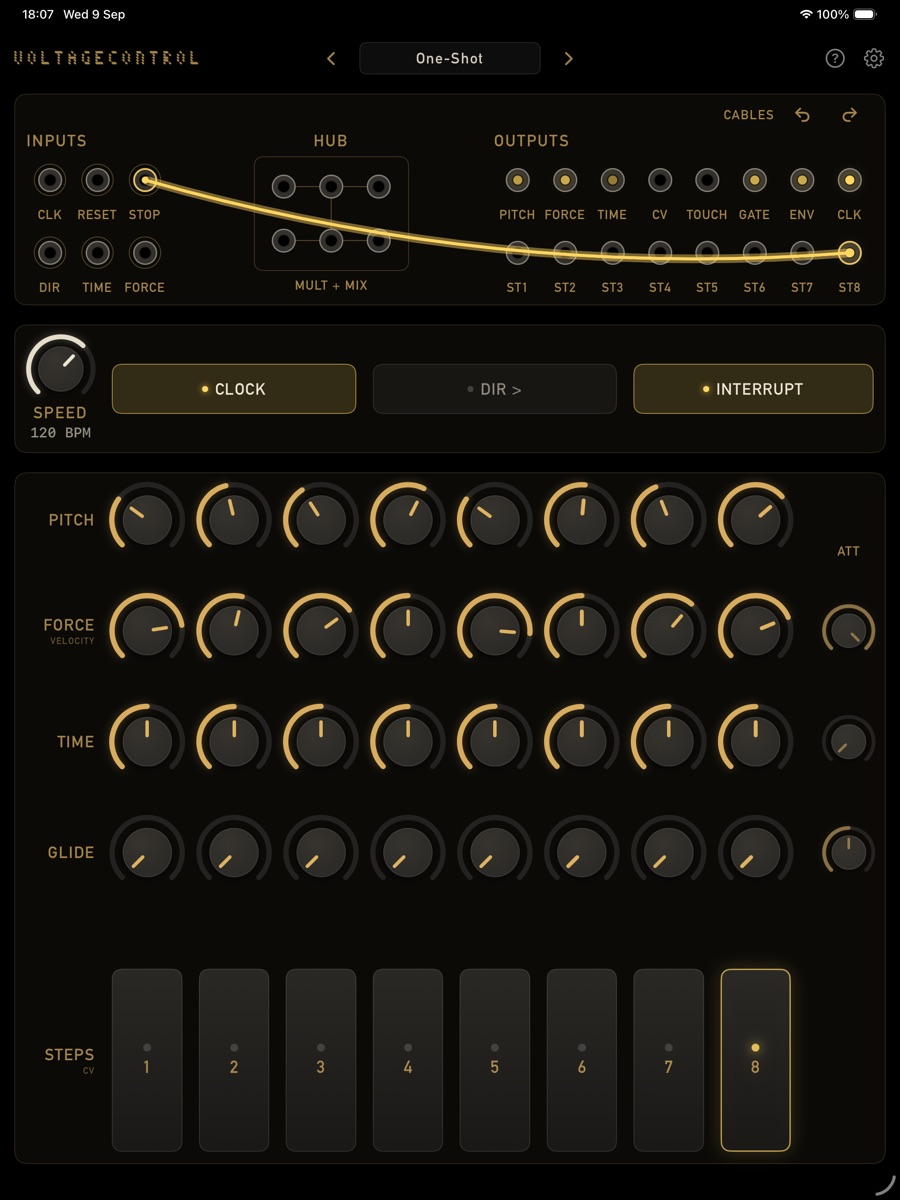Undo the last cable change
The height and width of the screenshot is (1200, 900).
click(x=802, y=115)
